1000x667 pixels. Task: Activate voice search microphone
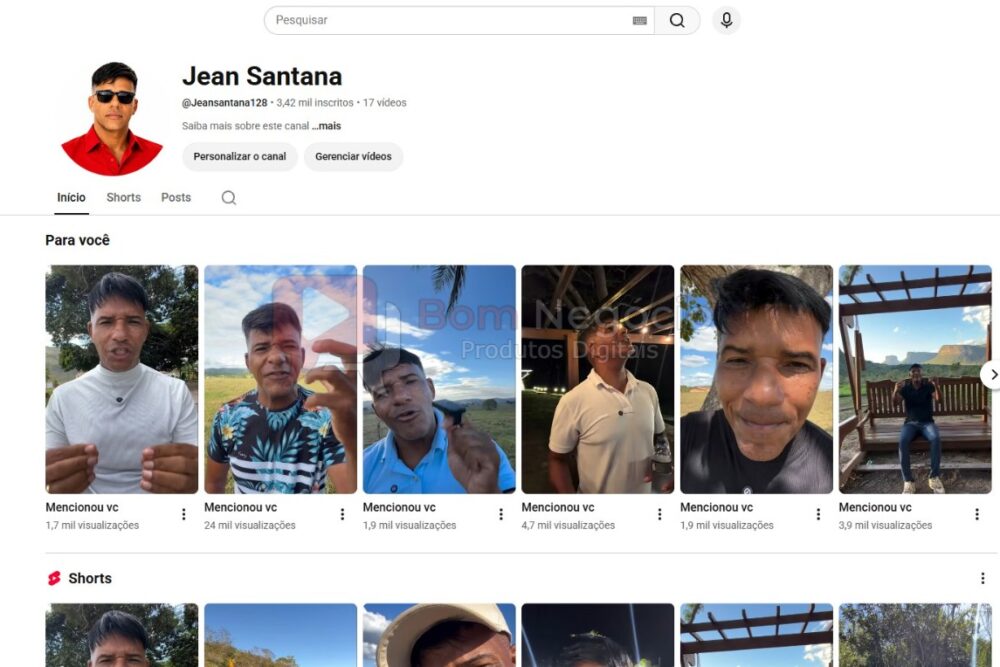(726, 20)
